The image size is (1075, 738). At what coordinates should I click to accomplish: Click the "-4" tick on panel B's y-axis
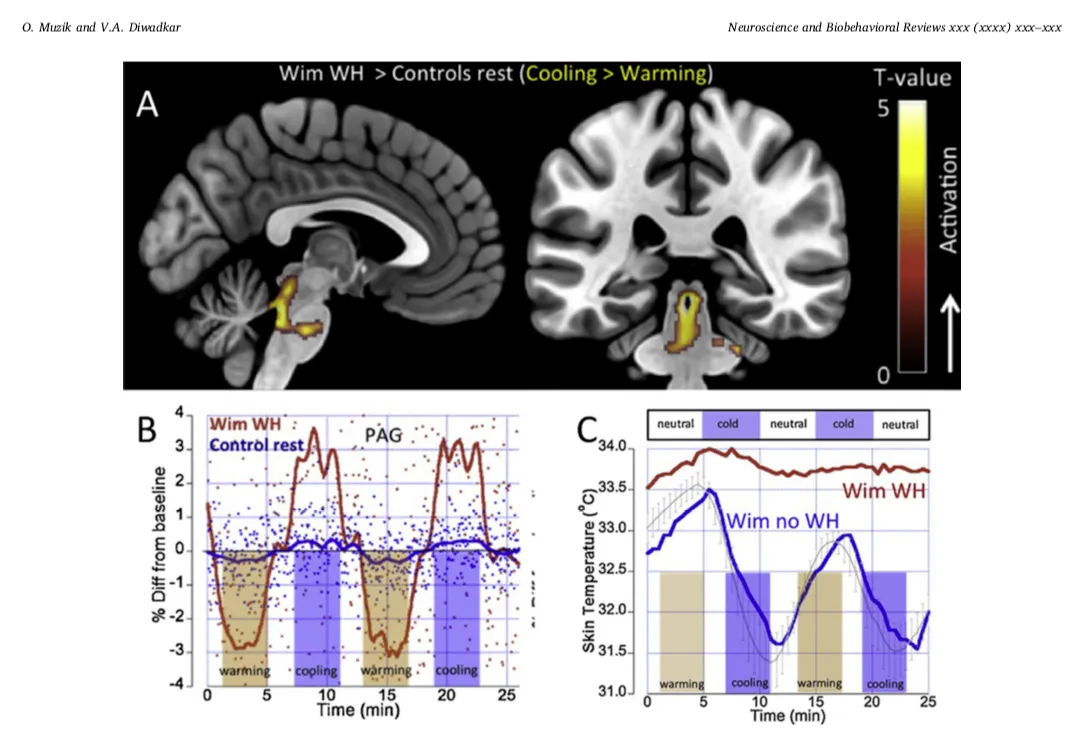tap(178, 684)
